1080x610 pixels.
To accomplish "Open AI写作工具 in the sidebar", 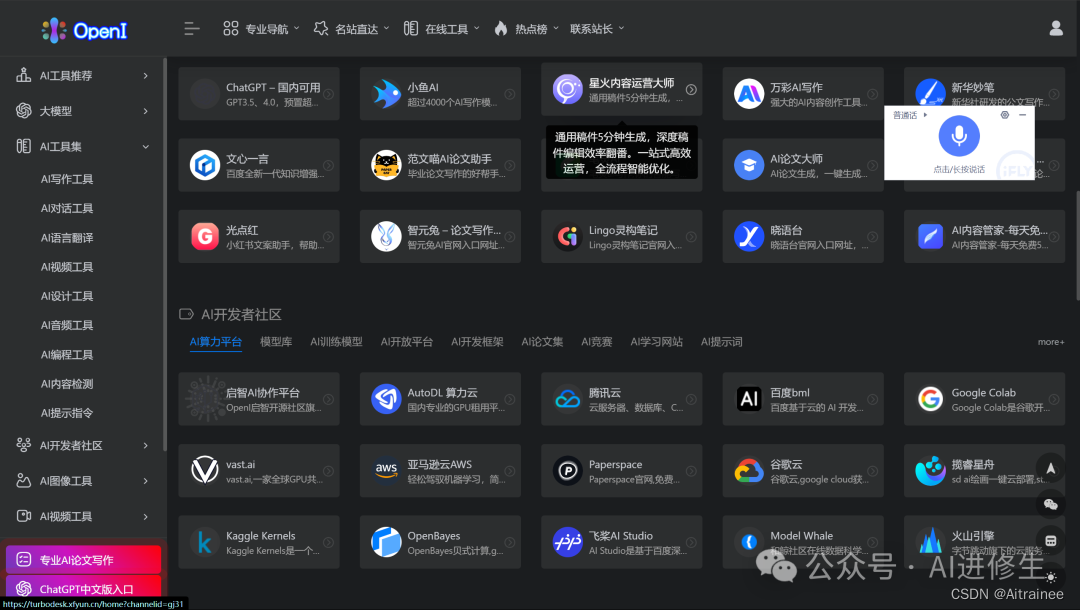I will 67,179.
